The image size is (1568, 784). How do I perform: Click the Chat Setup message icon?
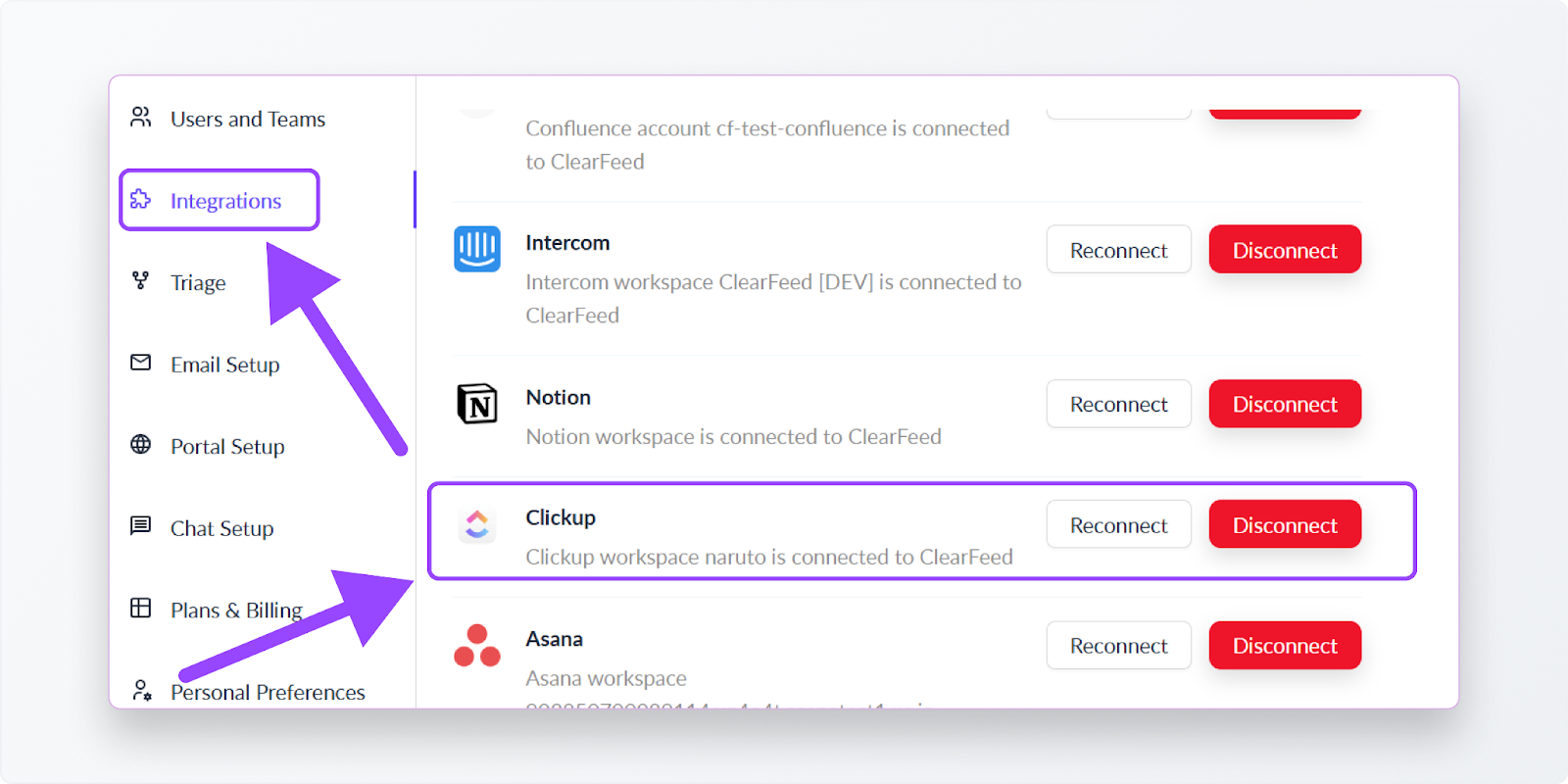click(x=141, y=526)
